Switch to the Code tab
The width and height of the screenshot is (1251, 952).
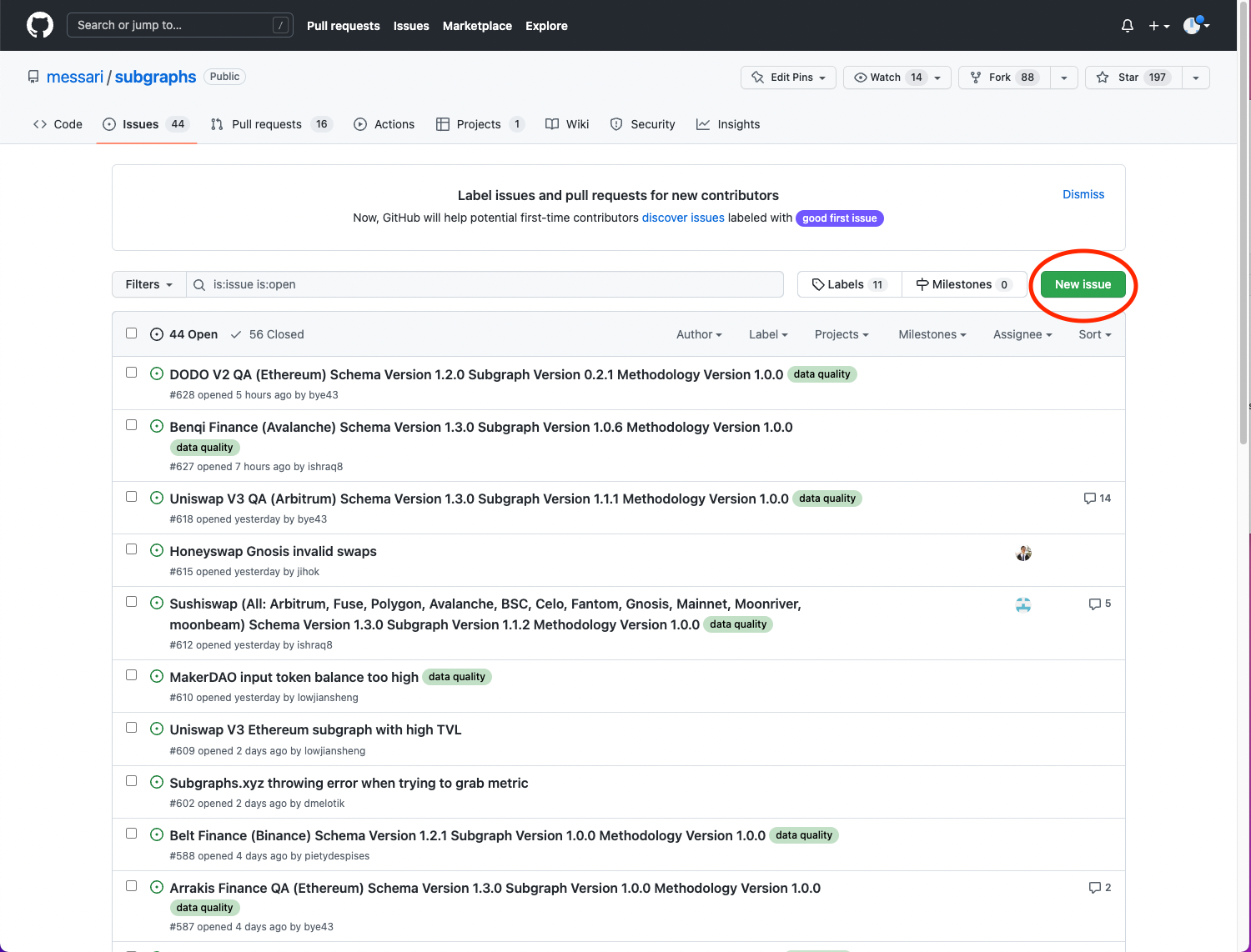click(x=58, y=124)
